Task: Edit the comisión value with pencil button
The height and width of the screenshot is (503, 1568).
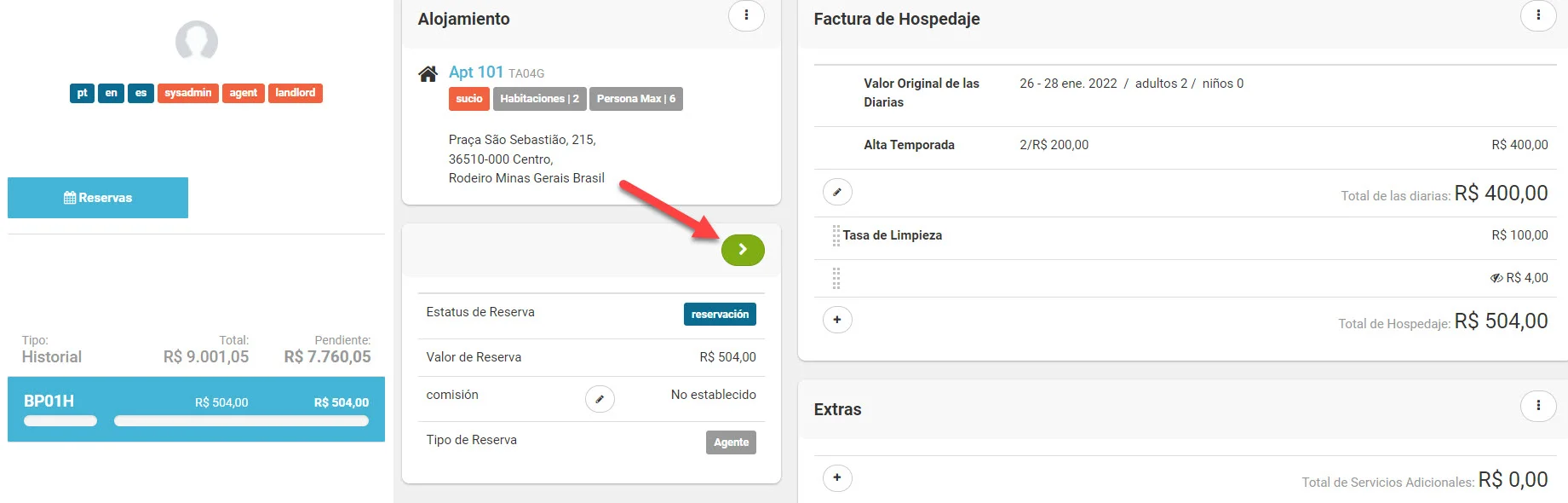Action: click(600, 398)
